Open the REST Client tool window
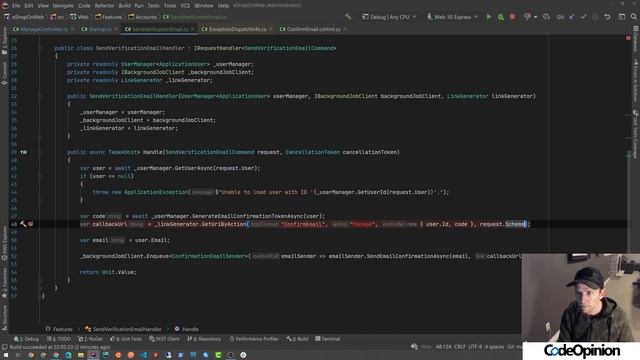The height and width of the screenshot is (360, 640). [164, 339]
